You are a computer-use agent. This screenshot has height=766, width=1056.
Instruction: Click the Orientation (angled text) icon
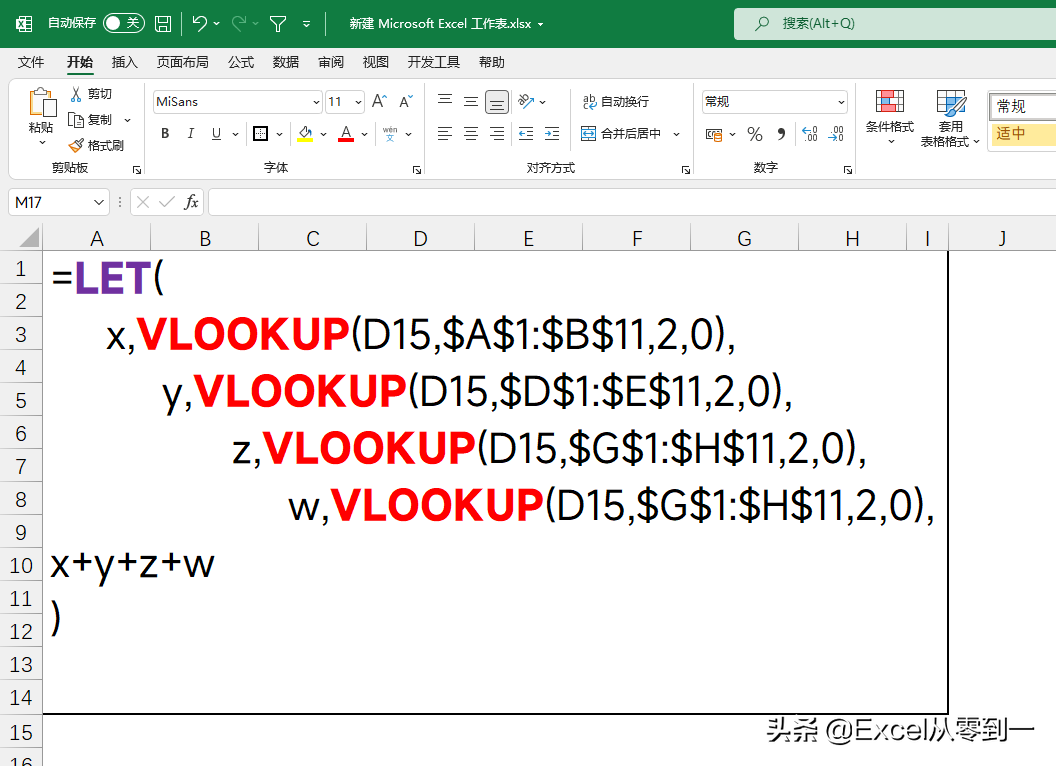click(526, 102)
